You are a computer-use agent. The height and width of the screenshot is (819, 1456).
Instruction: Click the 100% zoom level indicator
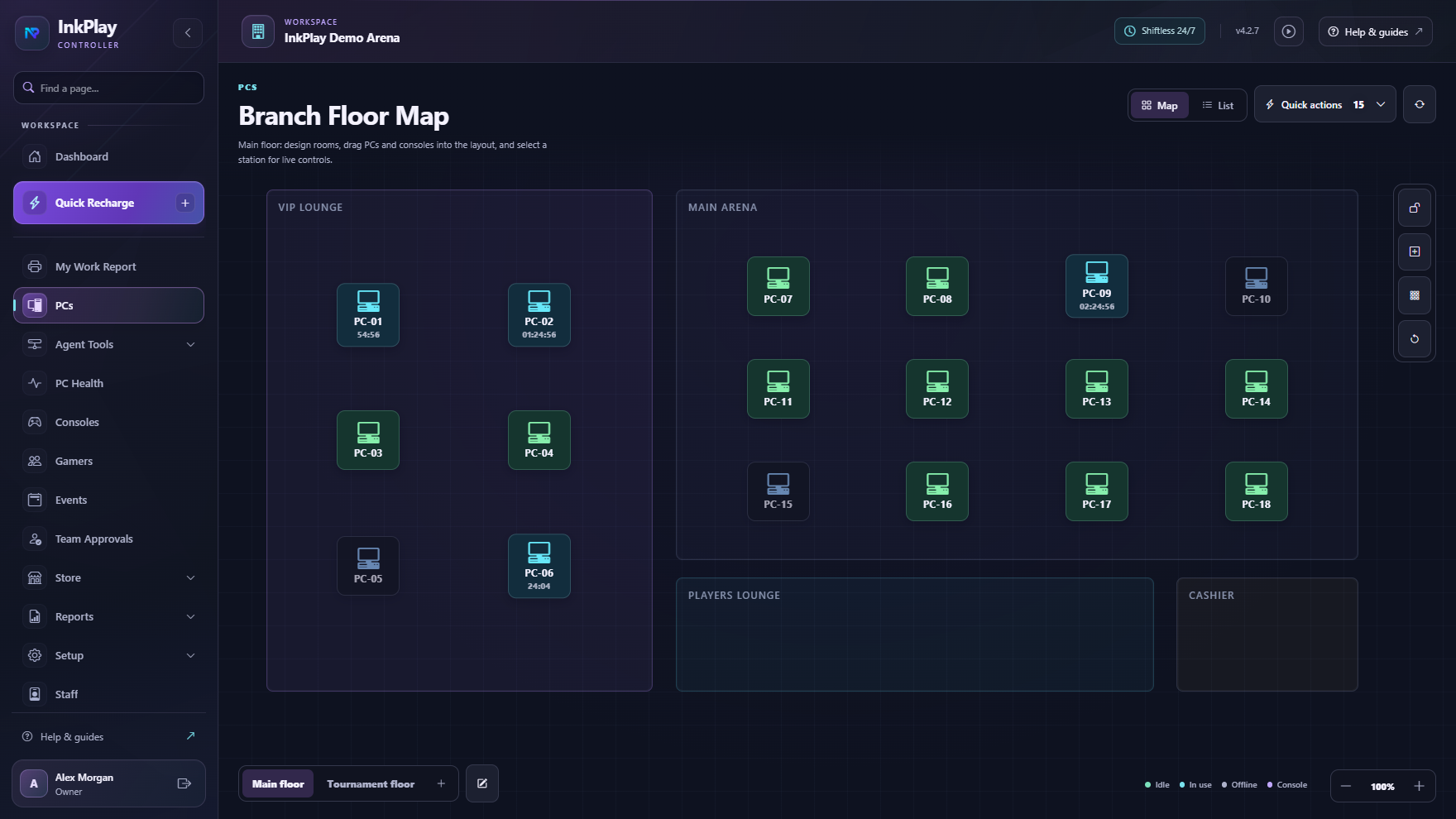tap(1382, 786)
